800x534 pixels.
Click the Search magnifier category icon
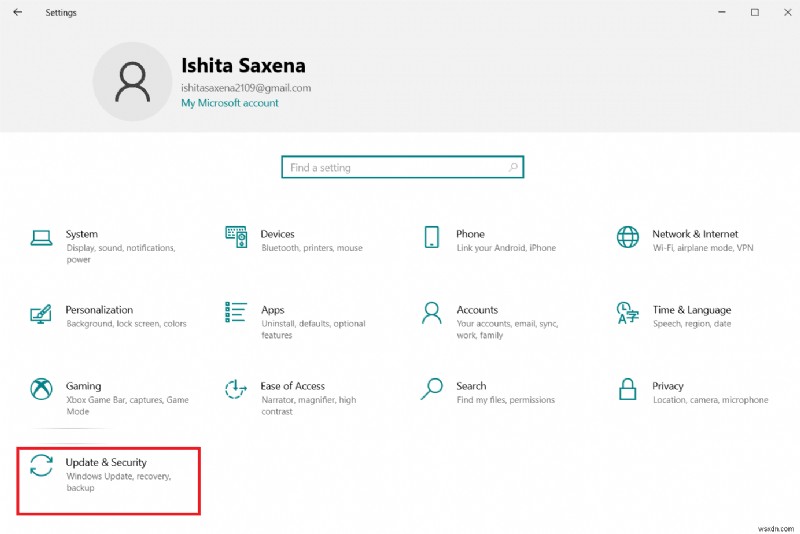tap(432, 389)
